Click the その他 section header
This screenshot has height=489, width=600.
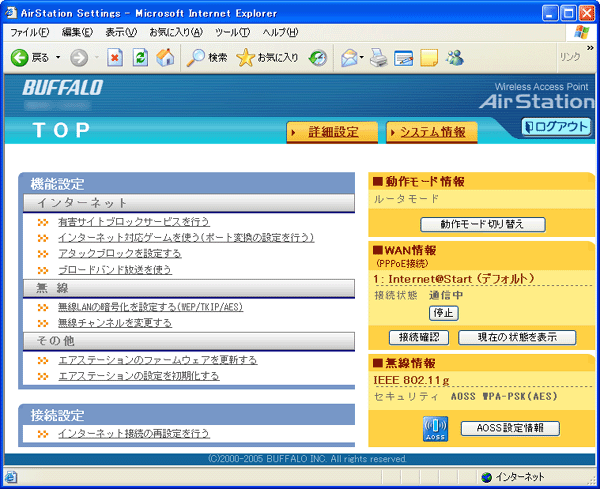pyautogui.click(x=189, y=341)
